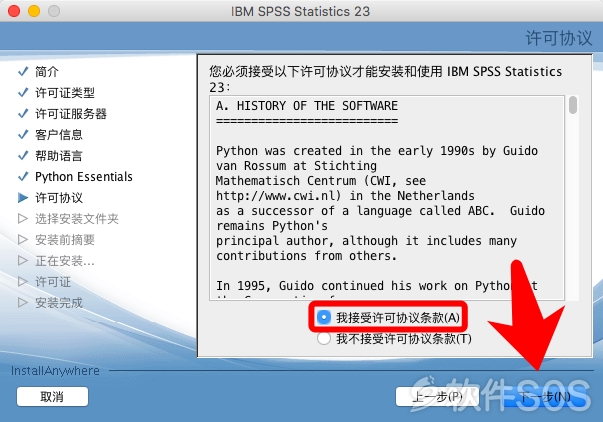Viewport: 603px width, 422px height.
Task: Select the 许可证服务器 step label
Action: pyautogui.click(x=71, y=113)
